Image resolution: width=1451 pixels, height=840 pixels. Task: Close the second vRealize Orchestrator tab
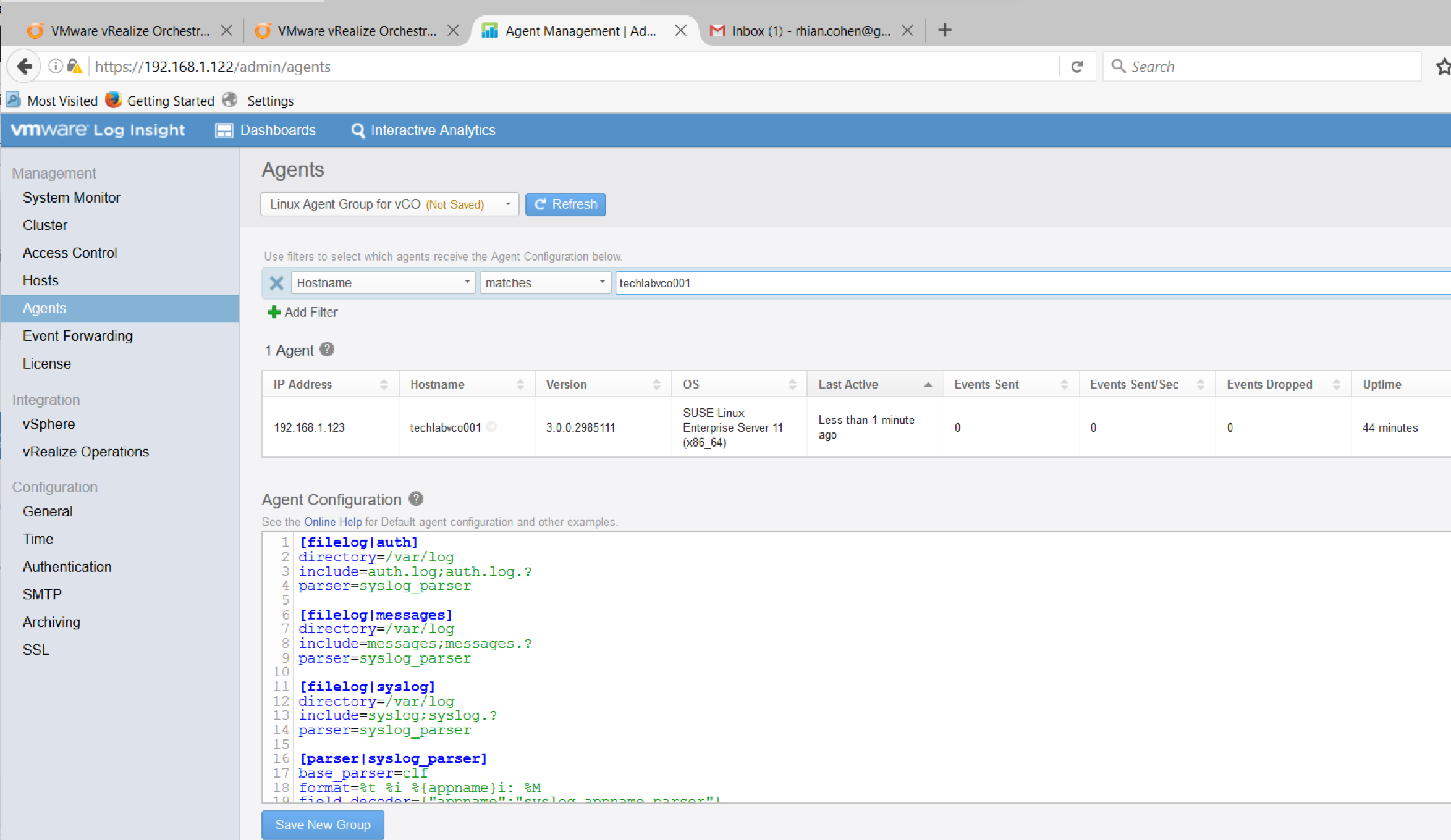(453, 30)
